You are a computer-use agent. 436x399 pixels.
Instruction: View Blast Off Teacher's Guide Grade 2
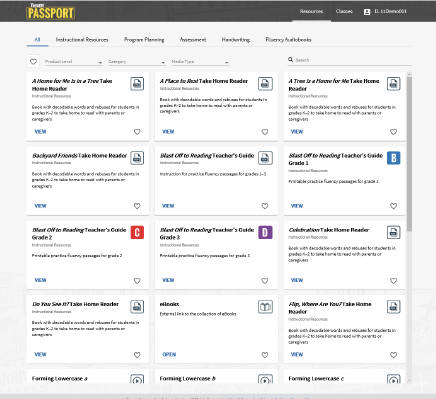[x=40, y=280]
